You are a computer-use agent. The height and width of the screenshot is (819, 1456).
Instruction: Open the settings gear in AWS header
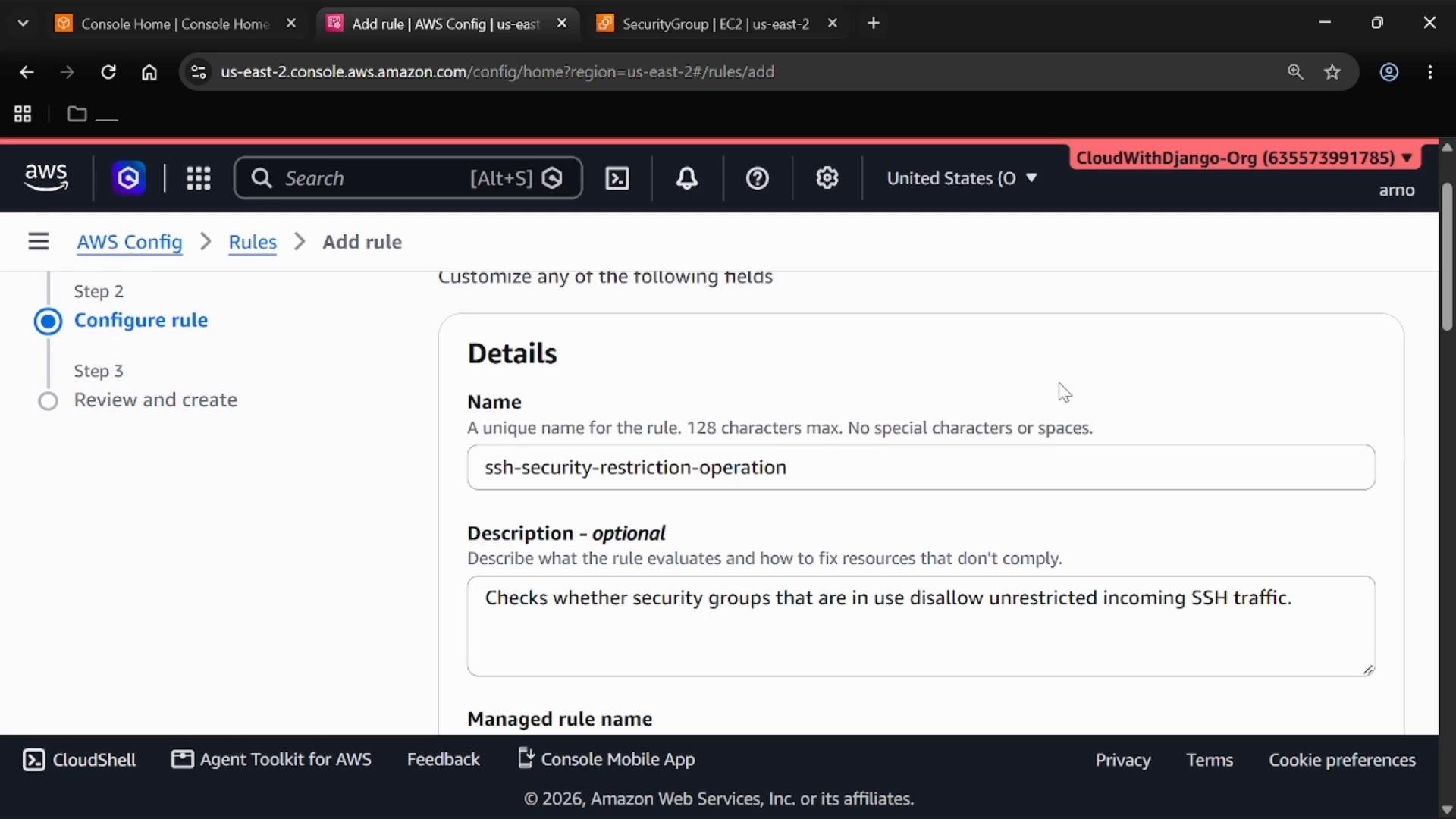(827, 178)
